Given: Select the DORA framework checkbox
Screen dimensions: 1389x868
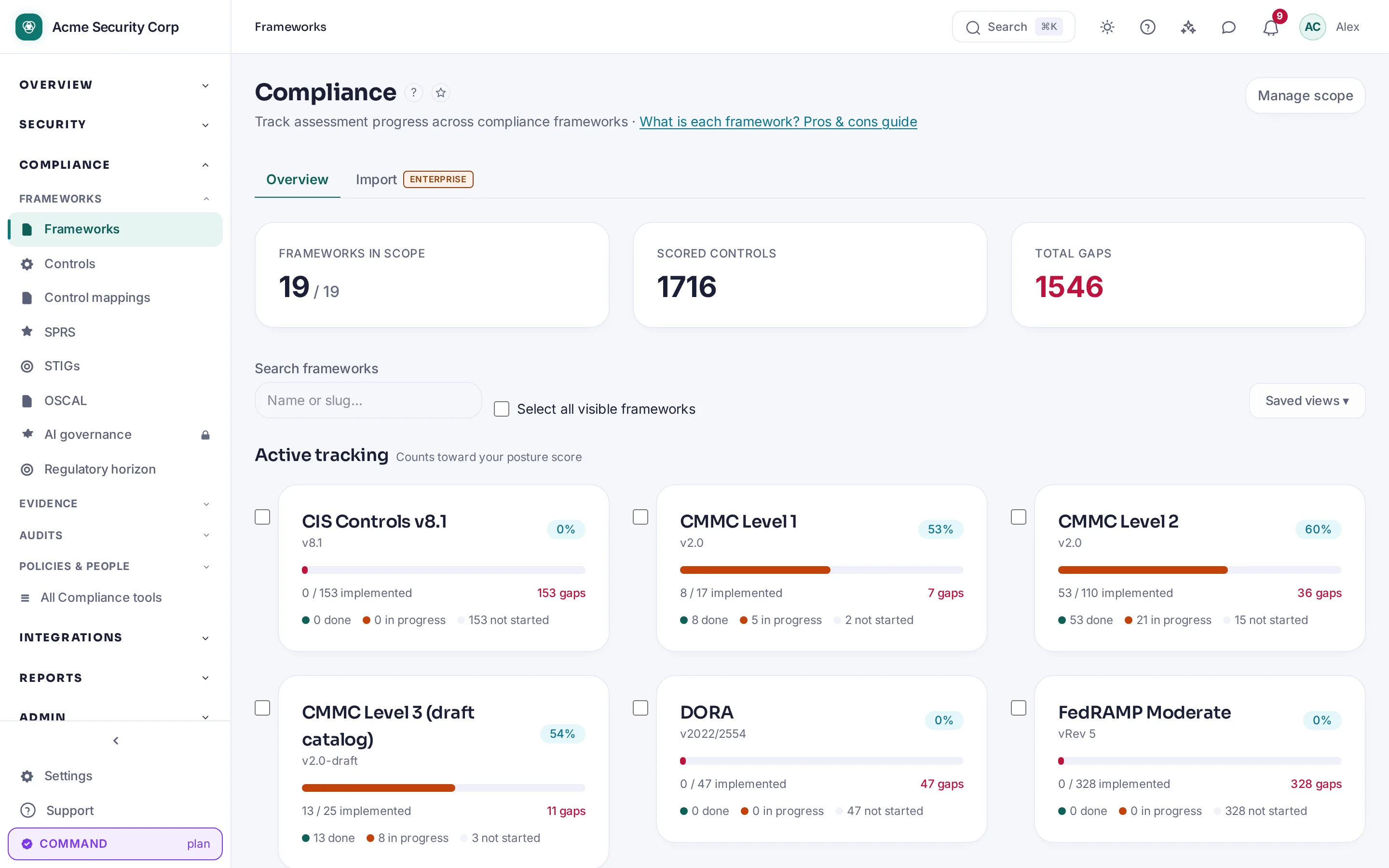Looking at the screenshot, I should pos(640,708).
